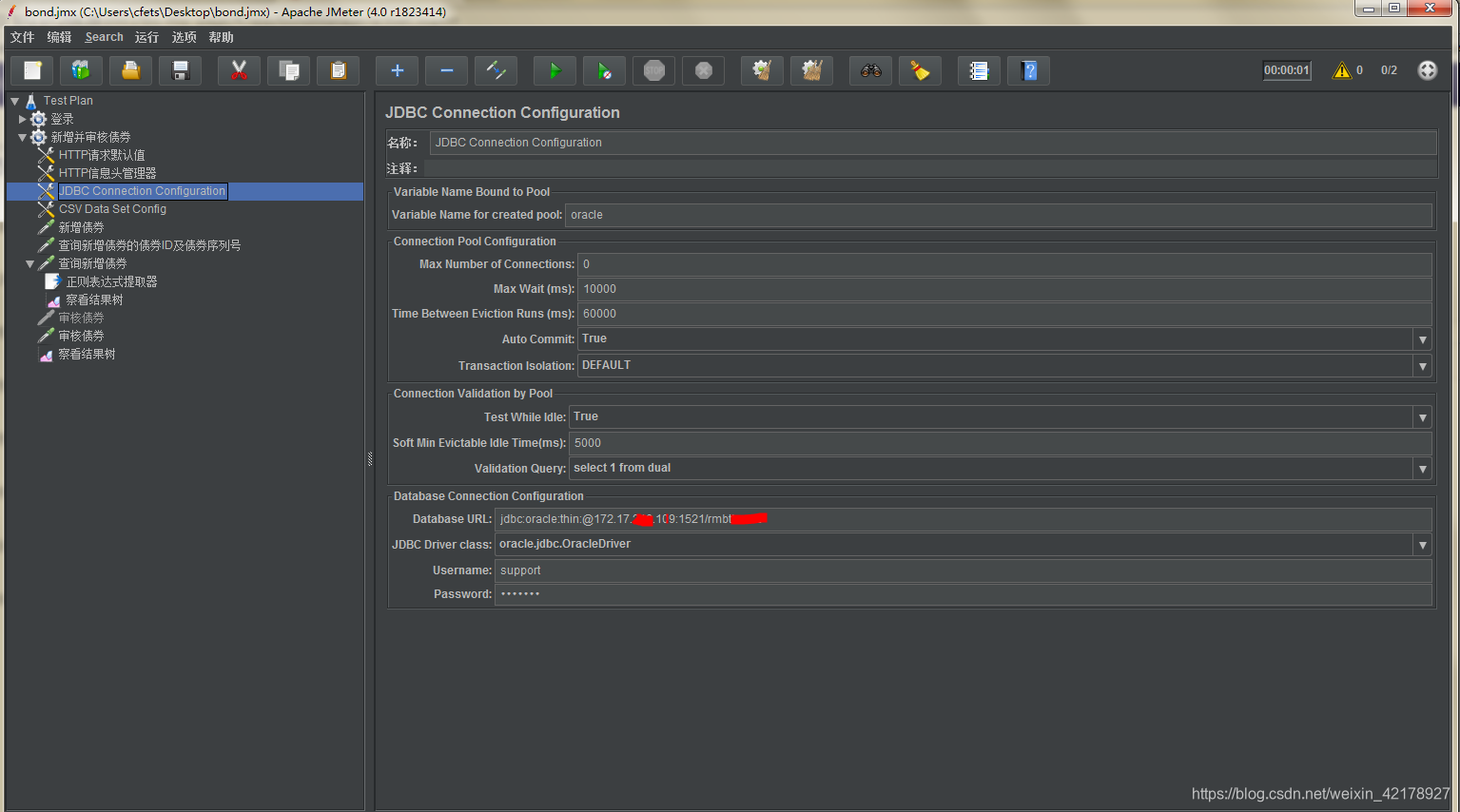Select 查询新增债券的债券ID及债券序列号 item
The height and width of the screenshot is (812, 1460).
coord(149,245)
